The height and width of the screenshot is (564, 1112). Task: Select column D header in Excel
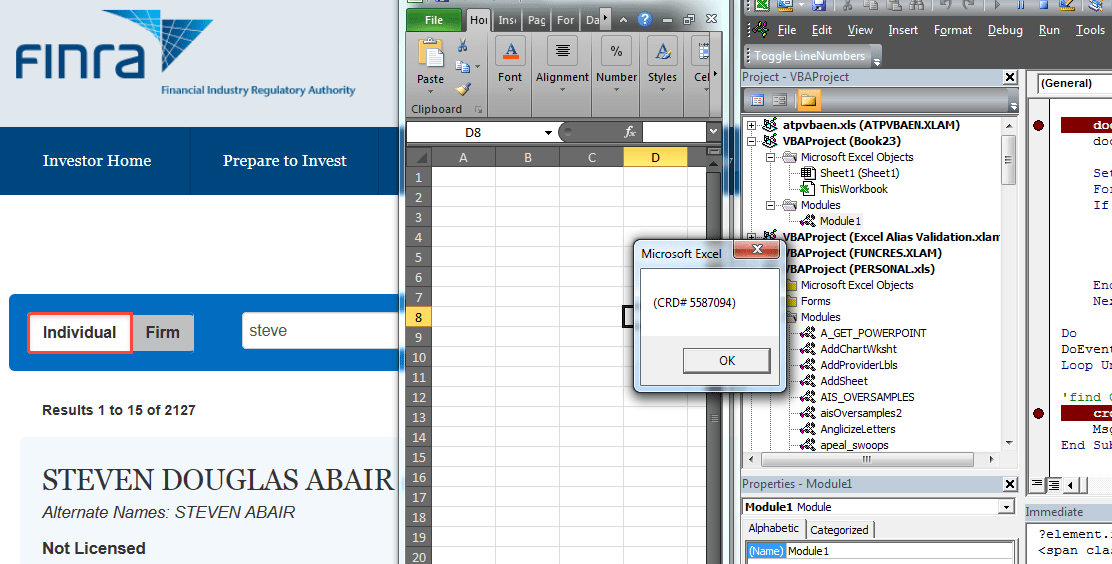pos(655,157)
